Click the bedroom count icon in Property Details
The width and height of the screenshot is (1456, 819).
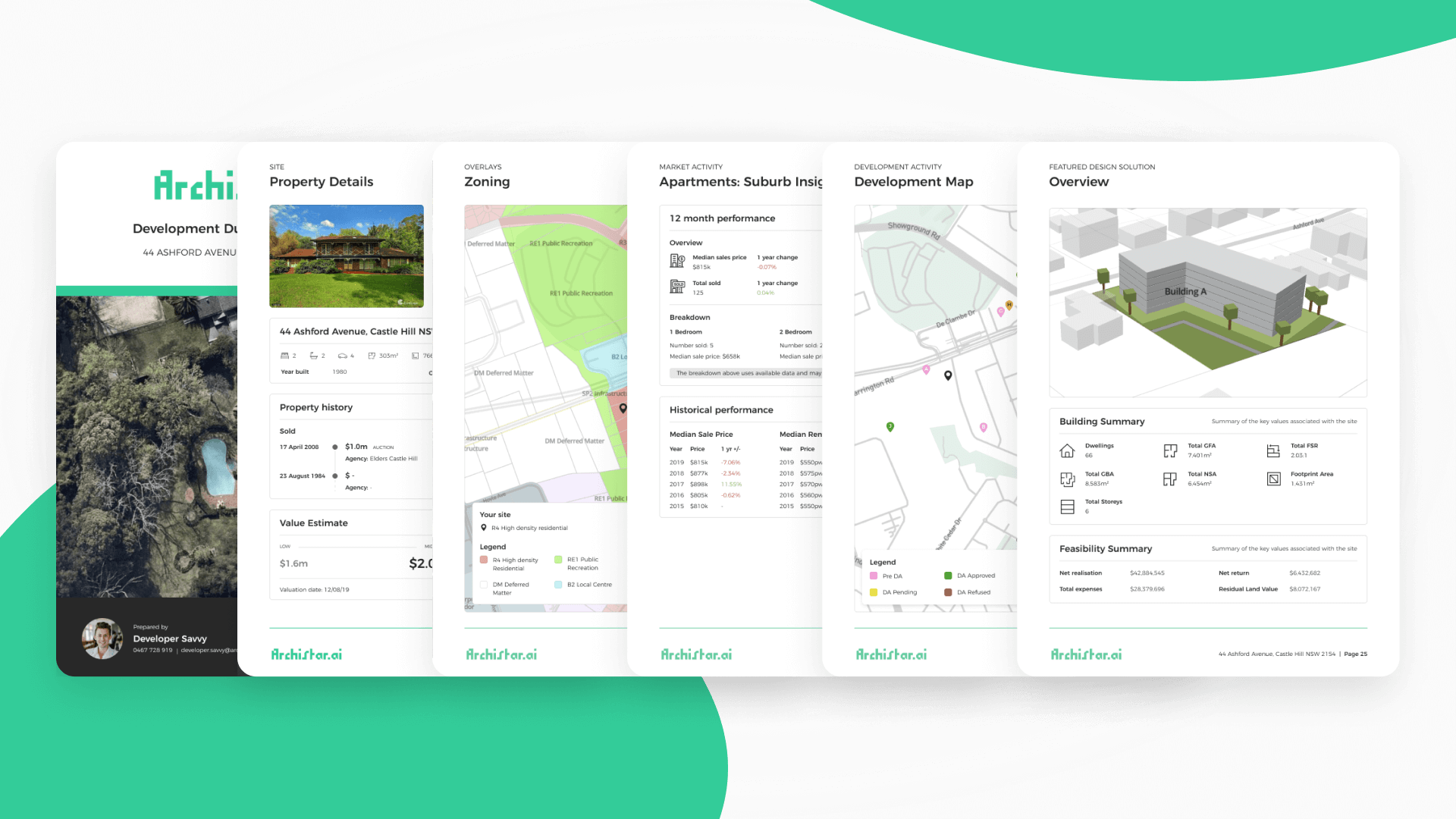(x=284, y=356)
